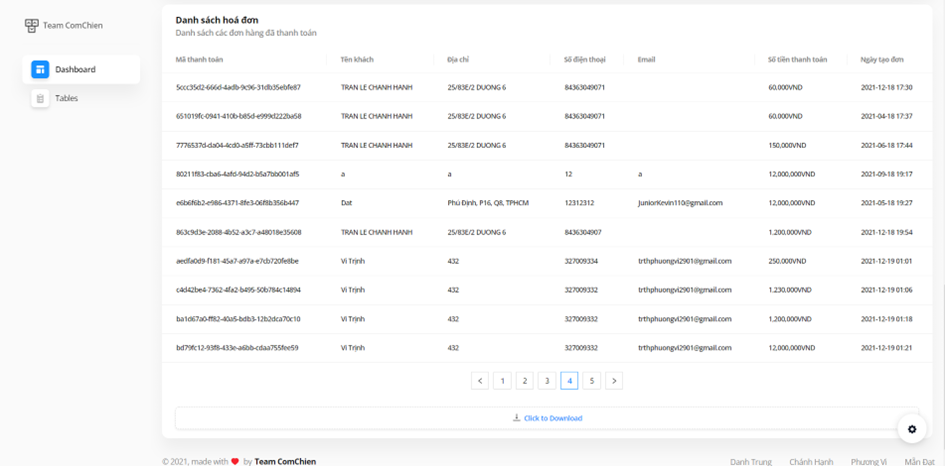Click payment ID starting with aedfa0d9
This screenshot has height=466, width=945.
(x=237, y=261)
